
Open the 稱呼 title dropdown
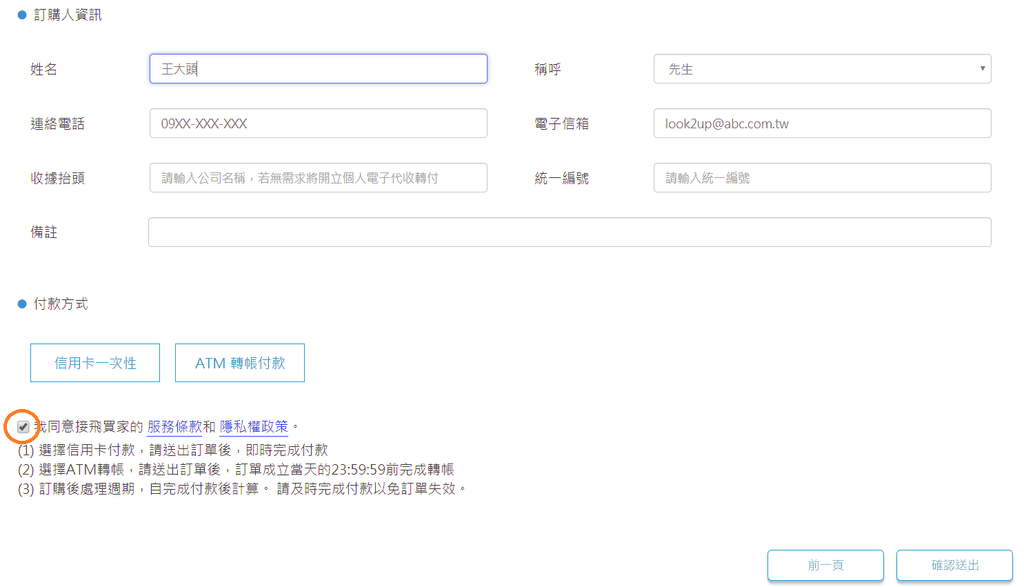pos(822,69)
